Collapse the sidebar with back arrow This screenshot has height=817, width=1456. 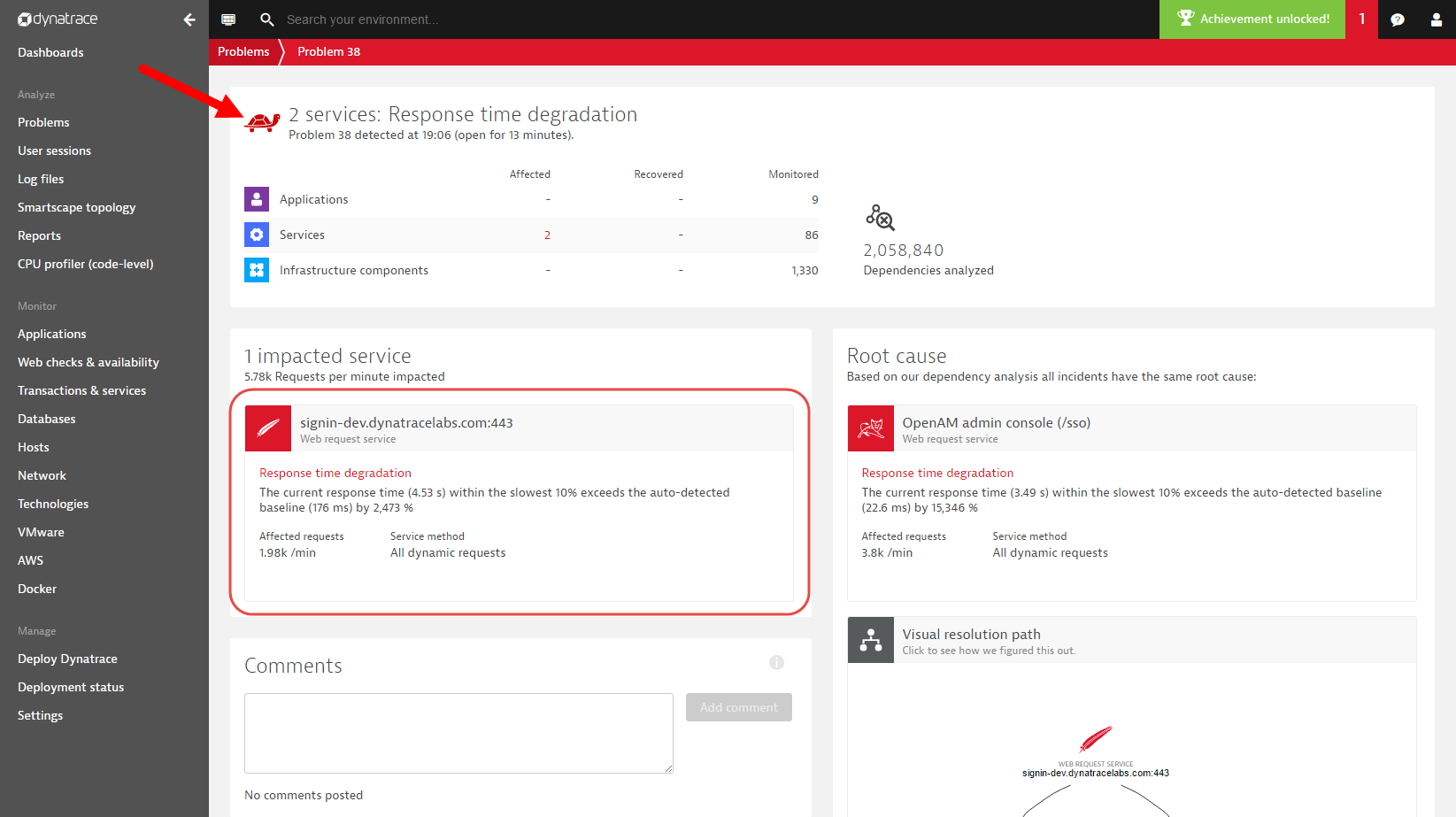[x=189, y=19]
